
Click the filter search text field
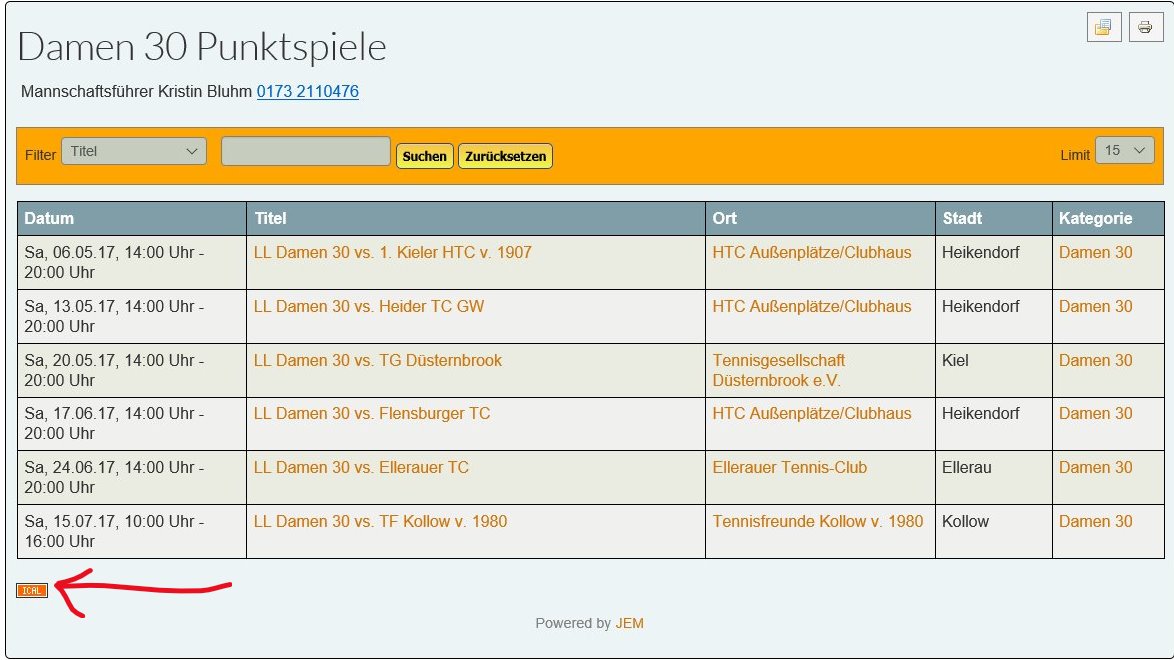click(305, 151)
